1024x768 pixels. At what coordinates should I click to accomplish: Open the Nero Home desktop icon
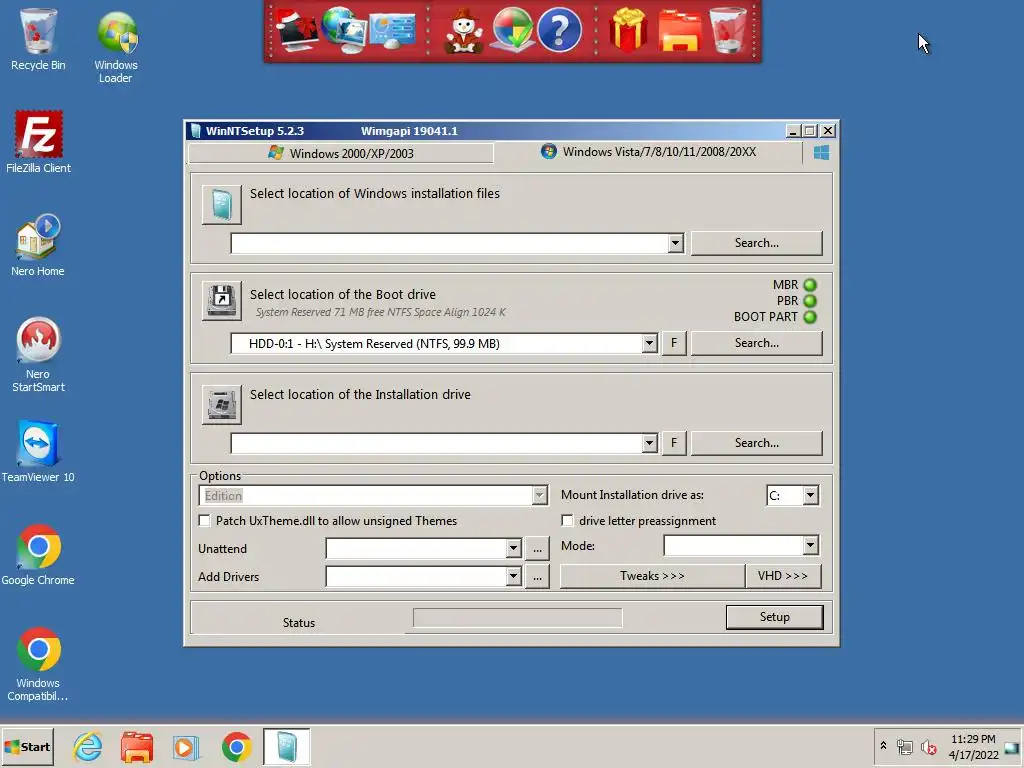point(38,246)
